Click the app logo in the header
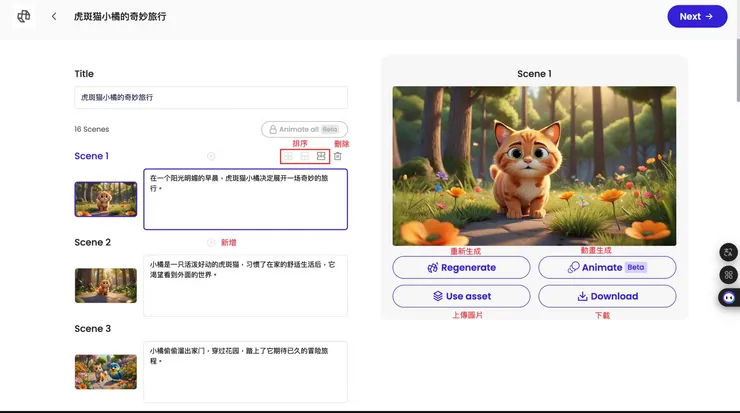The width and height of the screenshot is (740, 413). point(24,17)
